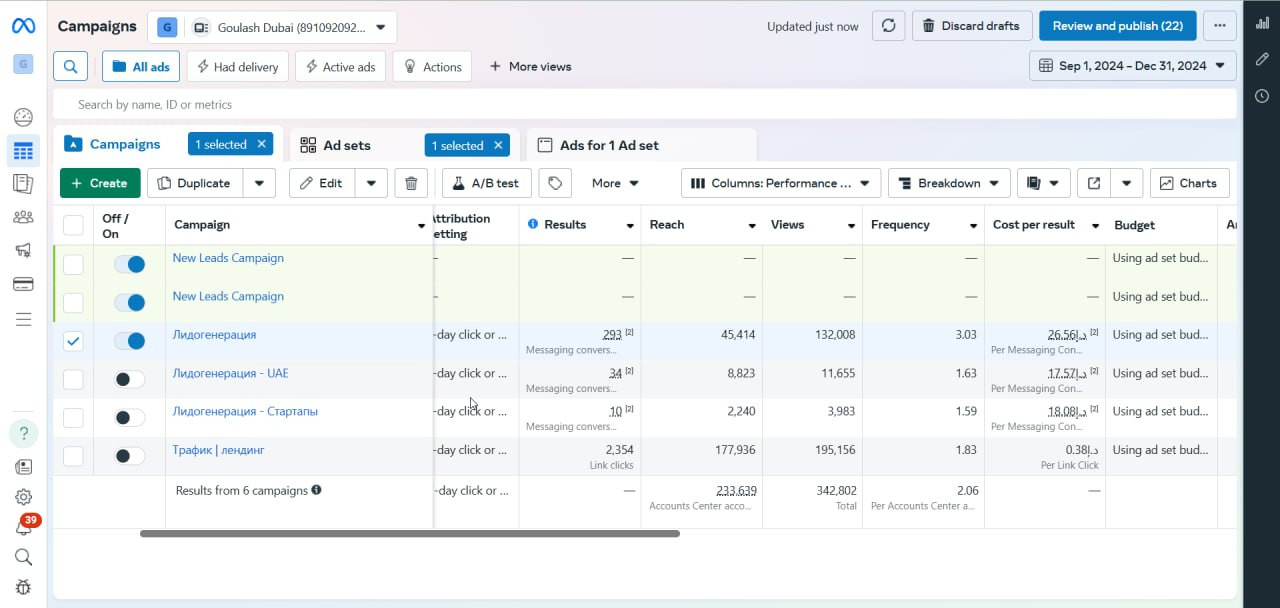Click the refresh data icon
This screenshot has height=608, width=1280.
click(x=888, y=26)
